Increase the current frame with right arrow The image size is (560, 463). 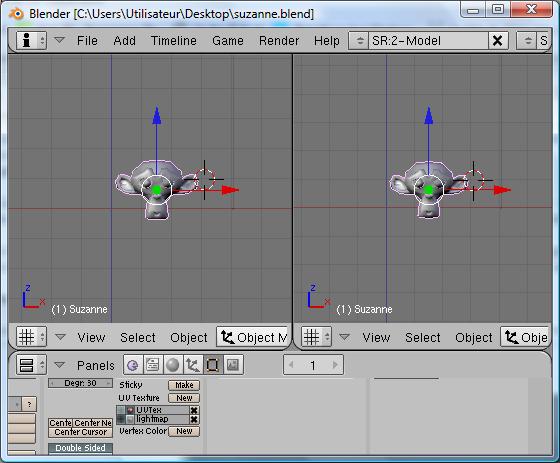click(x=335, y=365)
